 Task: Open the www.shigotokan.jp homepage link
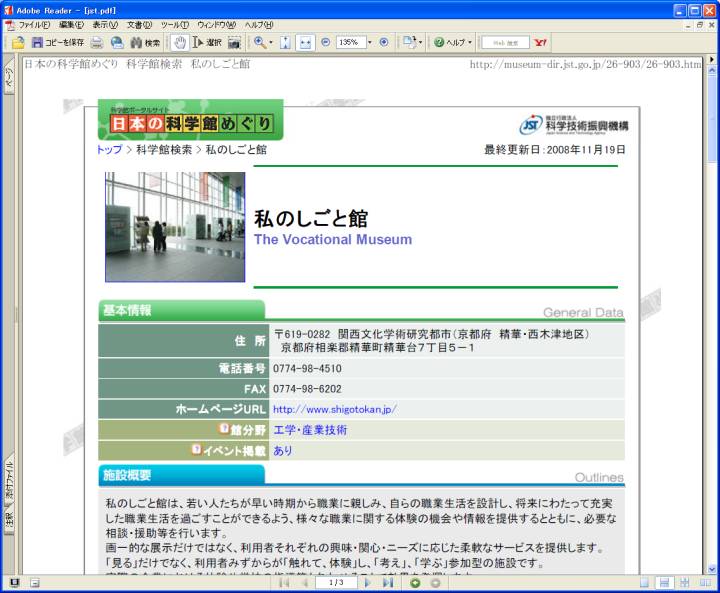pyautogui.click(x=334, y=409)
